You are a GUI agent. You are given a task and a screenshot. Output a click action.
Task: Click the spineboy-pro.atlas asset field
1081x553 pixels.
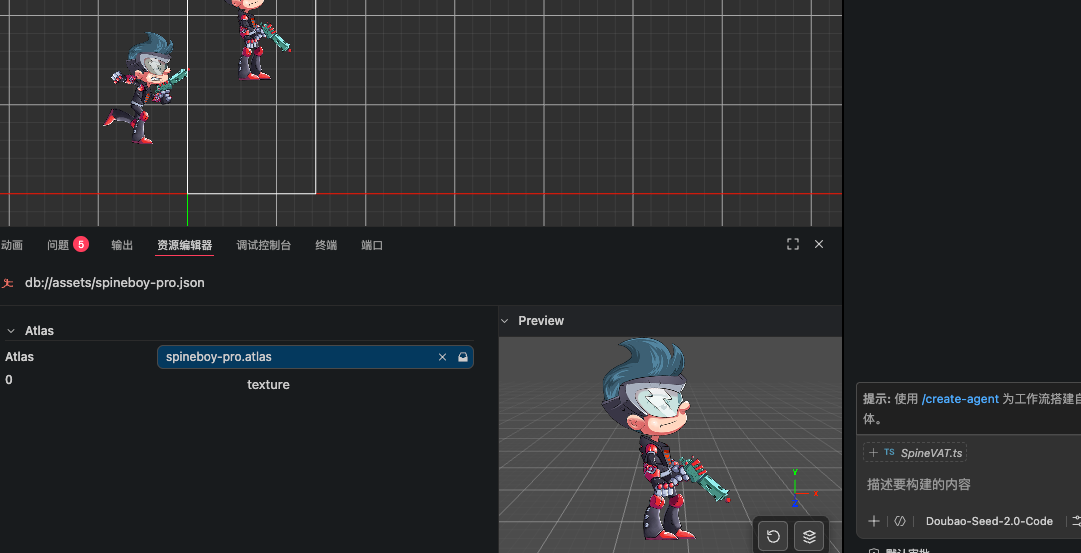(315, 357)
